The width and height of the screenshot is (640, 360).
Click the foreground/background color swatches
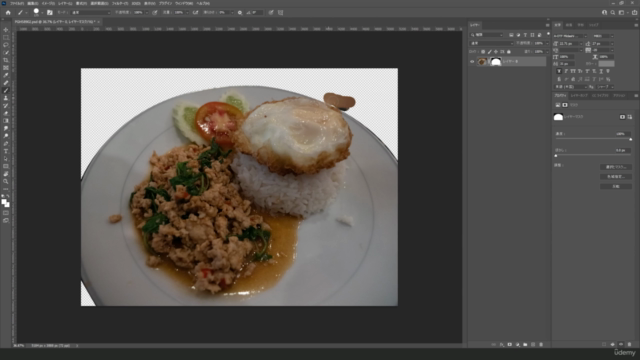(x=5, y=202)
